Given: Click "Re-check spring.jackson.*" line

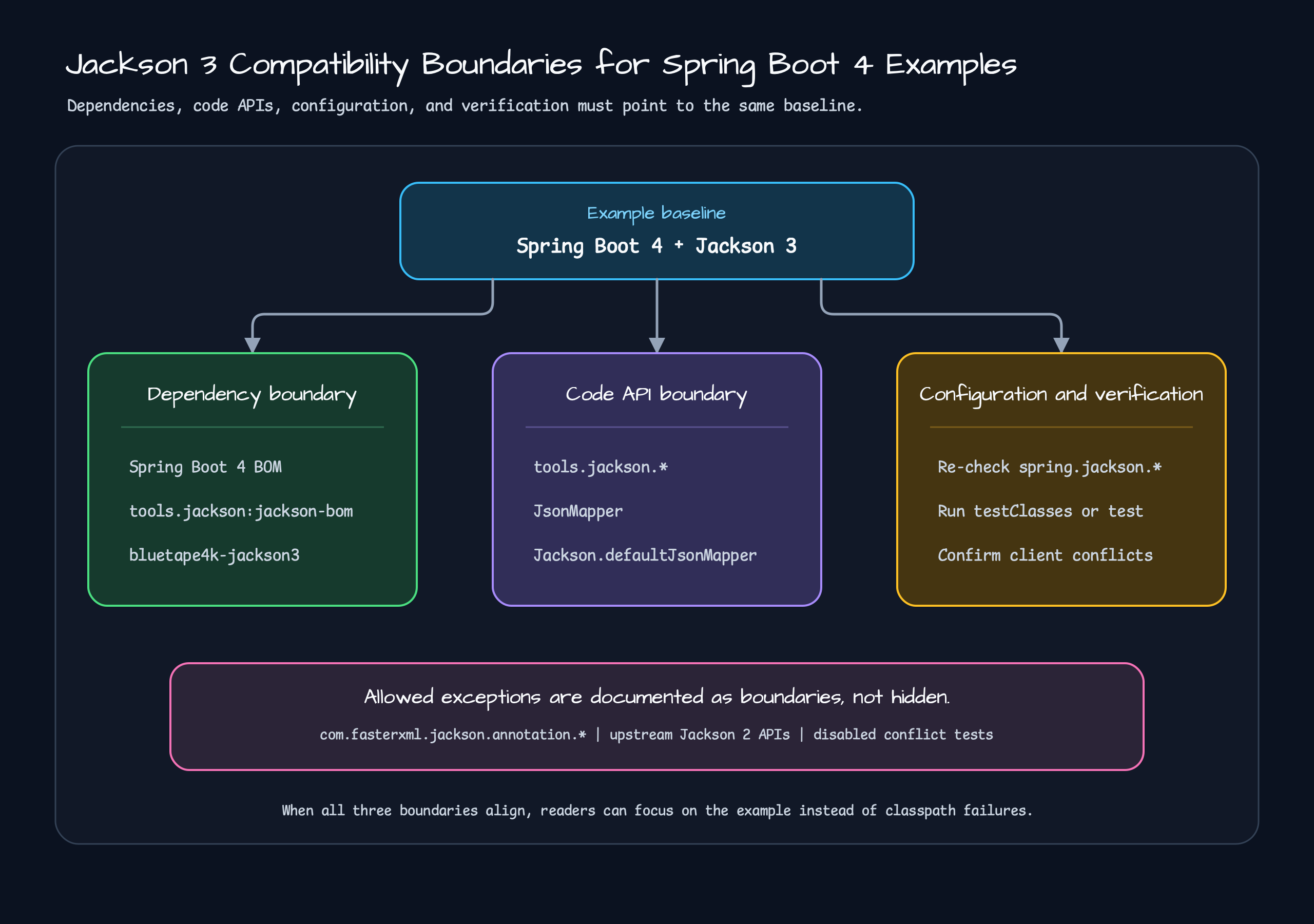Looking at the screenshot, I should click(1050, 467).
